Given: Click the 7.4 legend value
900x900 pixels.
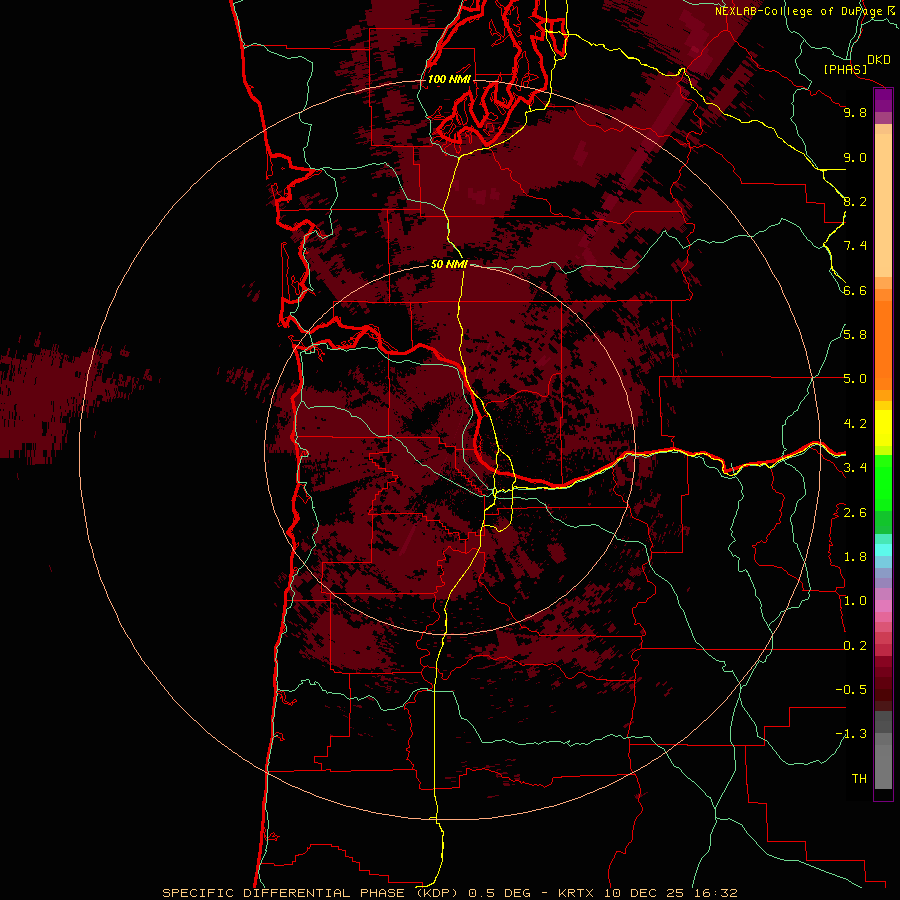Looking at the screenshot, I should point(855,246).
